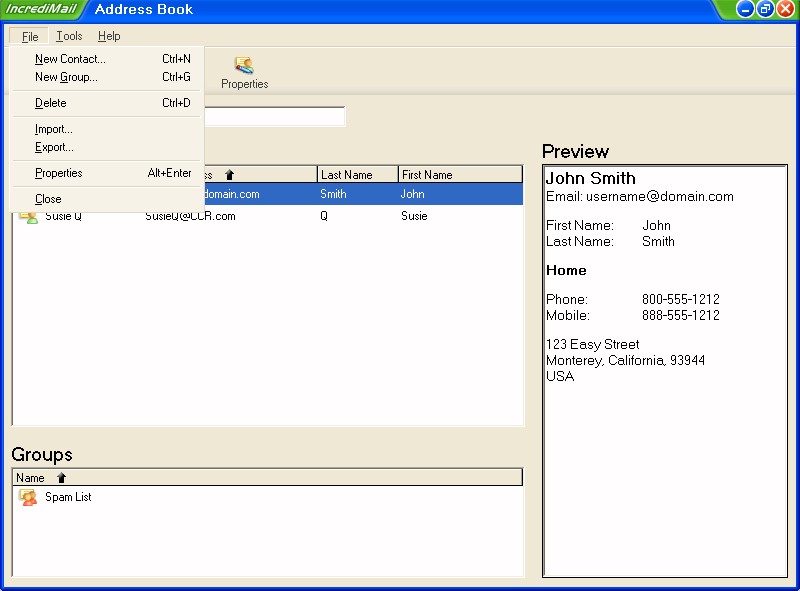Click Close in the File menu
The height and width of the screenshot is (591, 800).
click(48, 199)
